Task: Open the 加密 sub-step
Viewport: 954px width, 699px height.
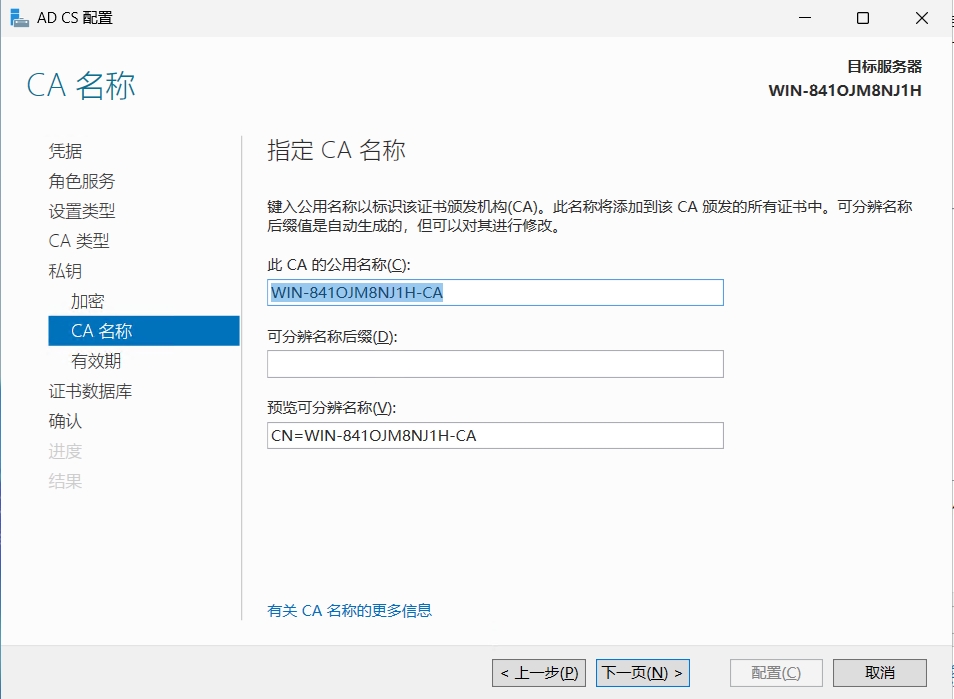Action: 88,301
